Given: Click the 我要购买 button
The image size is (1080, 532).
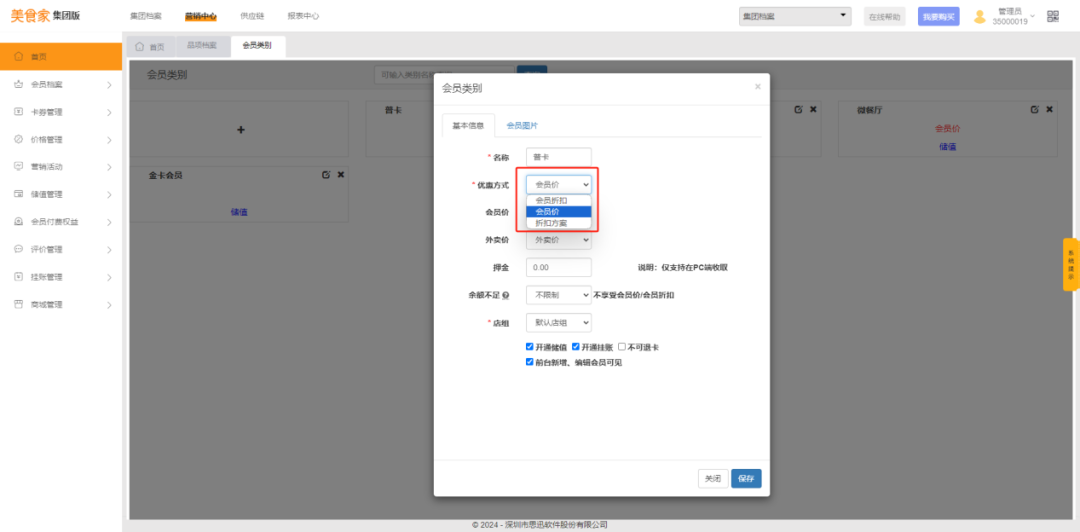Looking at the screenshot, I should click(939, 17).
